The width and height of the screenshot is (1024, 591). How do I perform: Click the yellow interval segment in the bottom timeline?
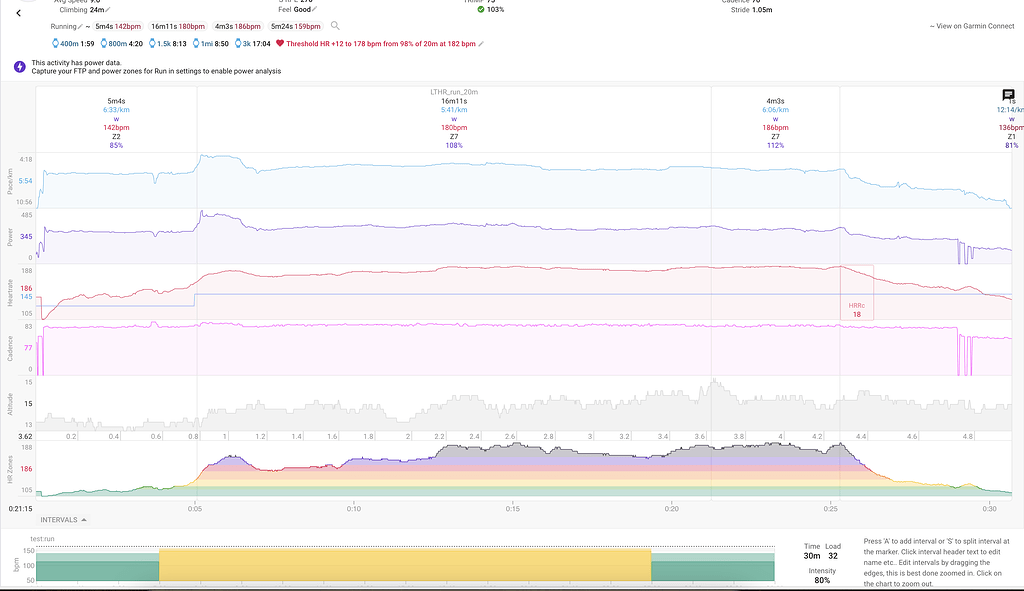[400, 565]
